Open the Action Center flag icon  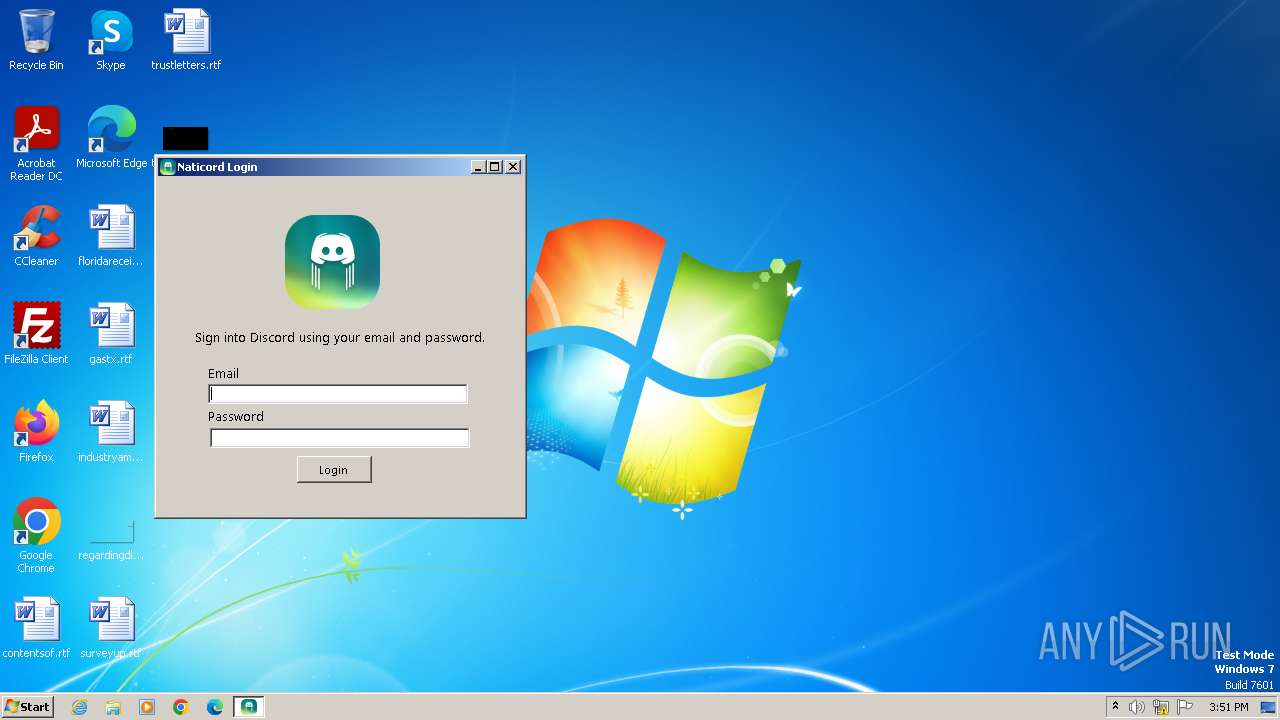tap(1185, 707)
